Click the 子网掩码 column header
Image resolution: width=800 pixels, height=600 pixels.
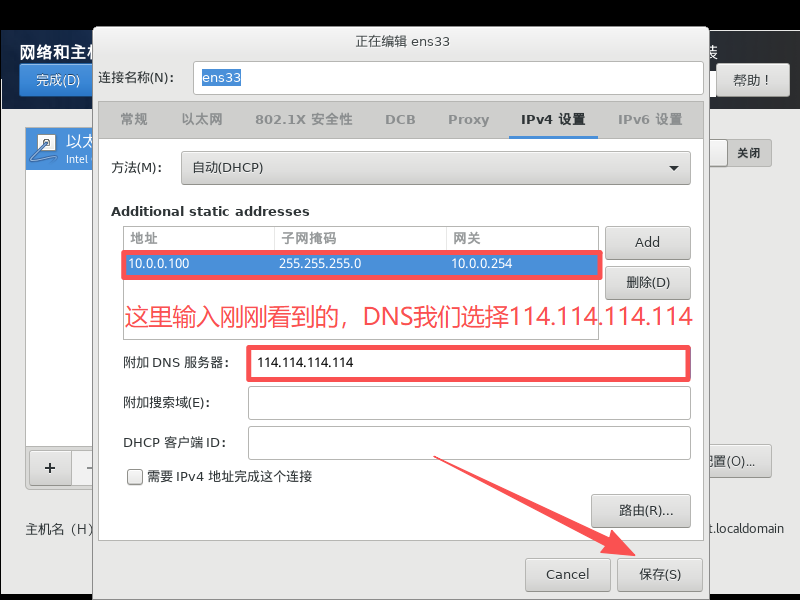point(360,238)
